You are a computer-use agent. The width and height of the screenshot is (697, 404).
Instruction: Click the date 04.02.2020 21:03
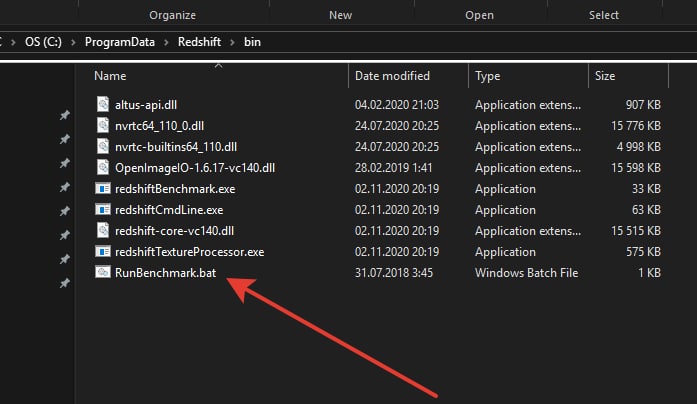click(397, 105)
